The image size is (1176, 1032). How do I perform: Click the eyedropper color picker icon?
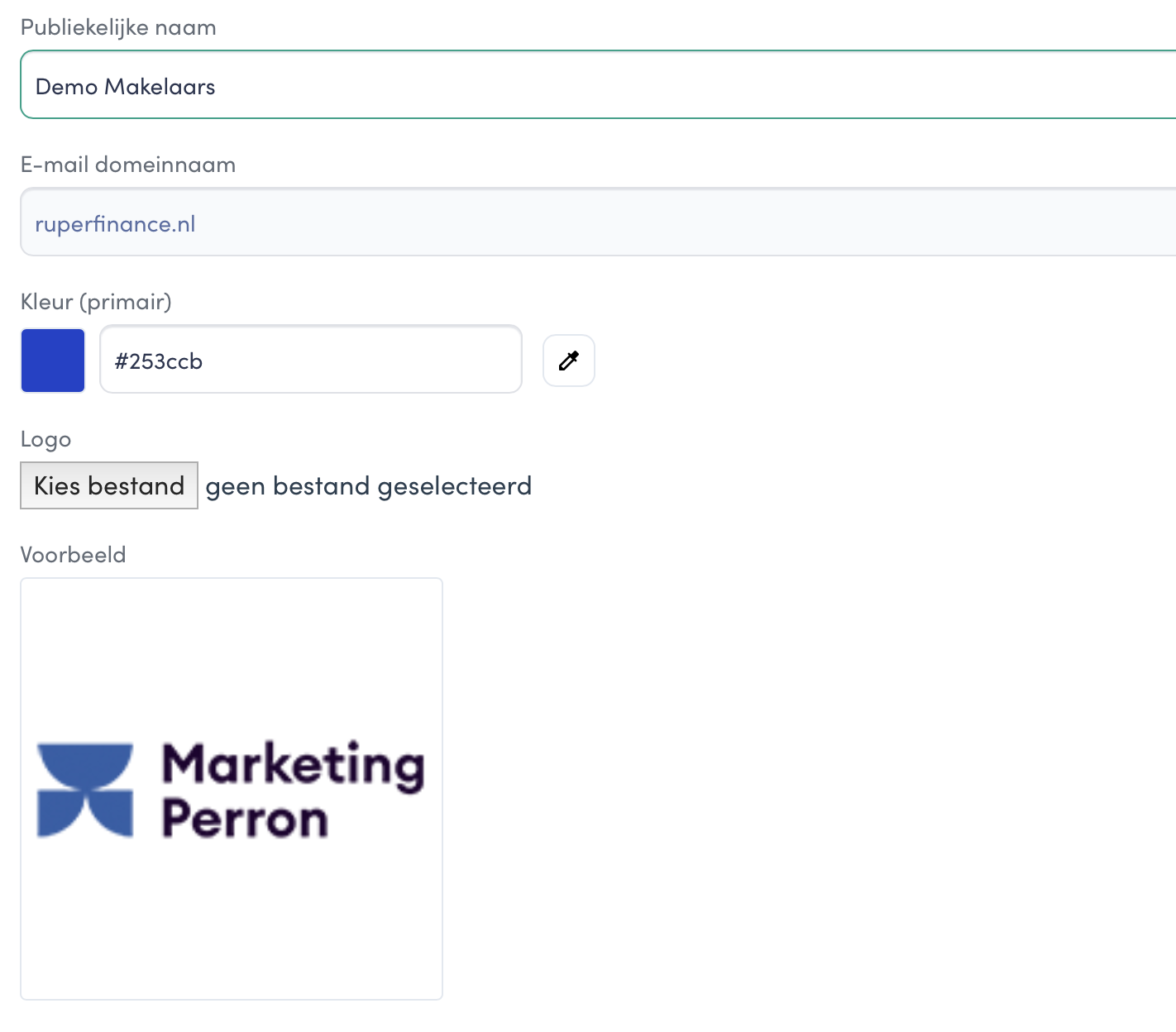coord(569,361)
